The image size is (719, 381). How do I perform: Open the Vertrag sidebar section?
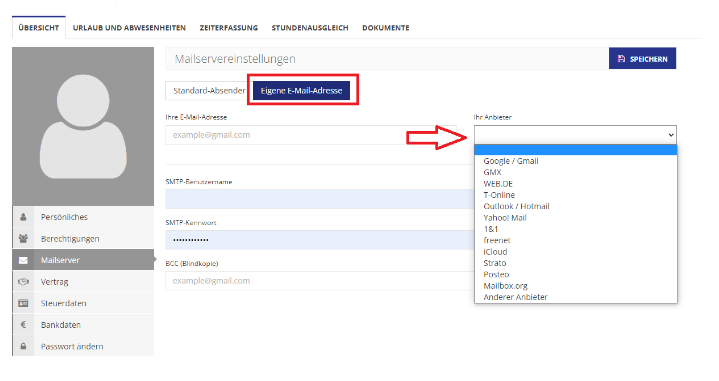coord(83,282)
